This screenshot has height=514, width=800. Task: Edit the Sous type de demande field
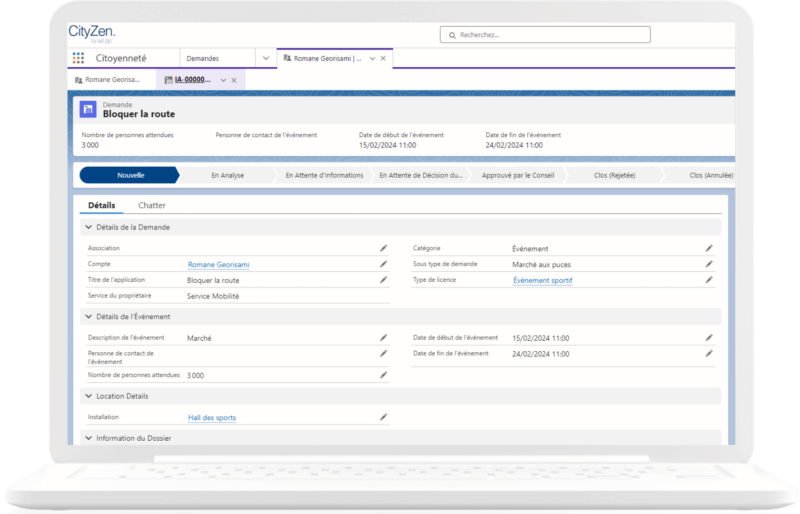(709, 264)
